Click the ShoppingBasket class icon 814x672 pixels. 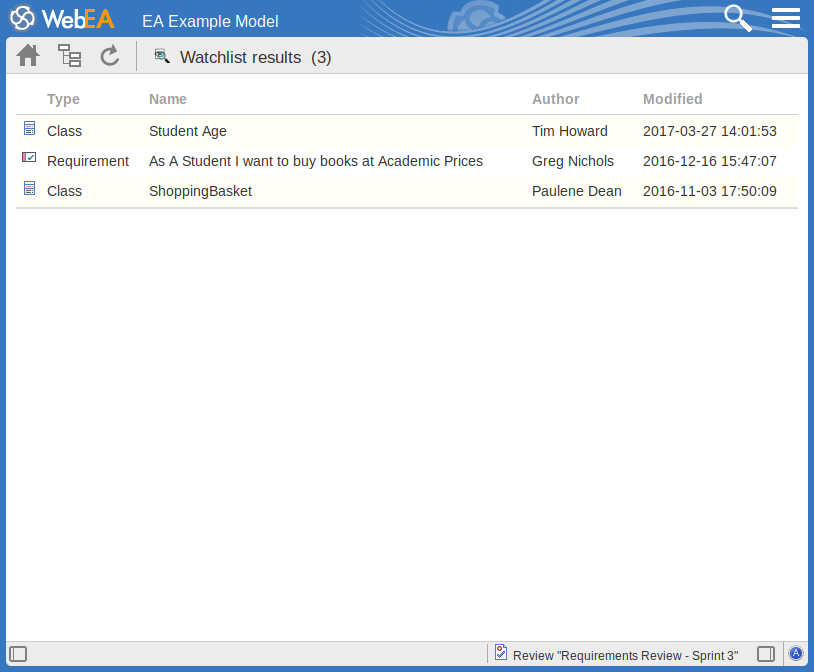point(30,188)
